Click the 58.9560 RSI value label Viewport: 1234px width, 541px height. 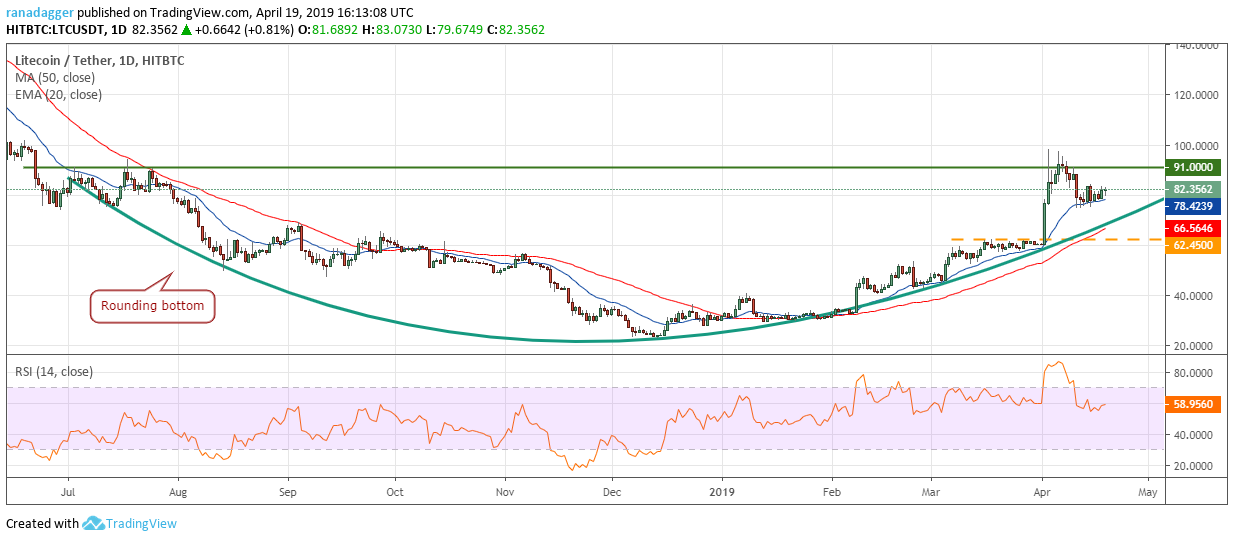[x=1192, y=404]
